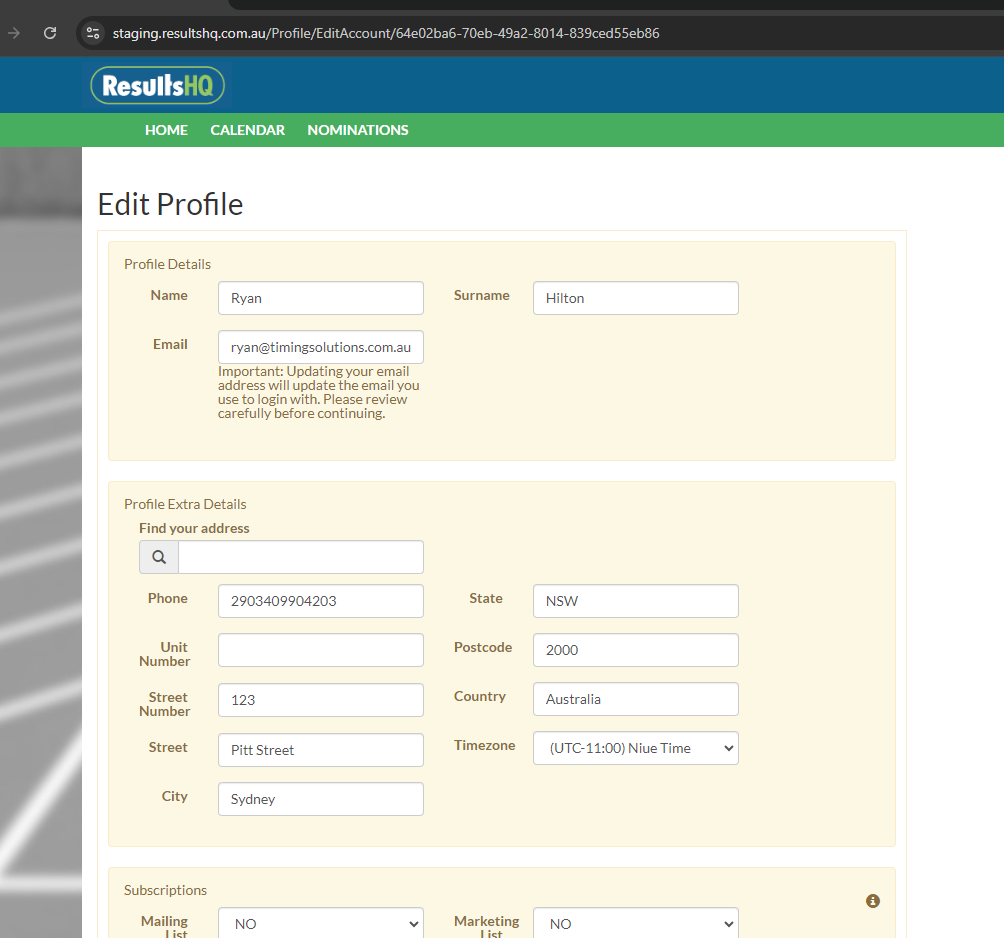1004x938 pixels.
Task: Select the Postcode field with 2000
Action: click(635, 650)
